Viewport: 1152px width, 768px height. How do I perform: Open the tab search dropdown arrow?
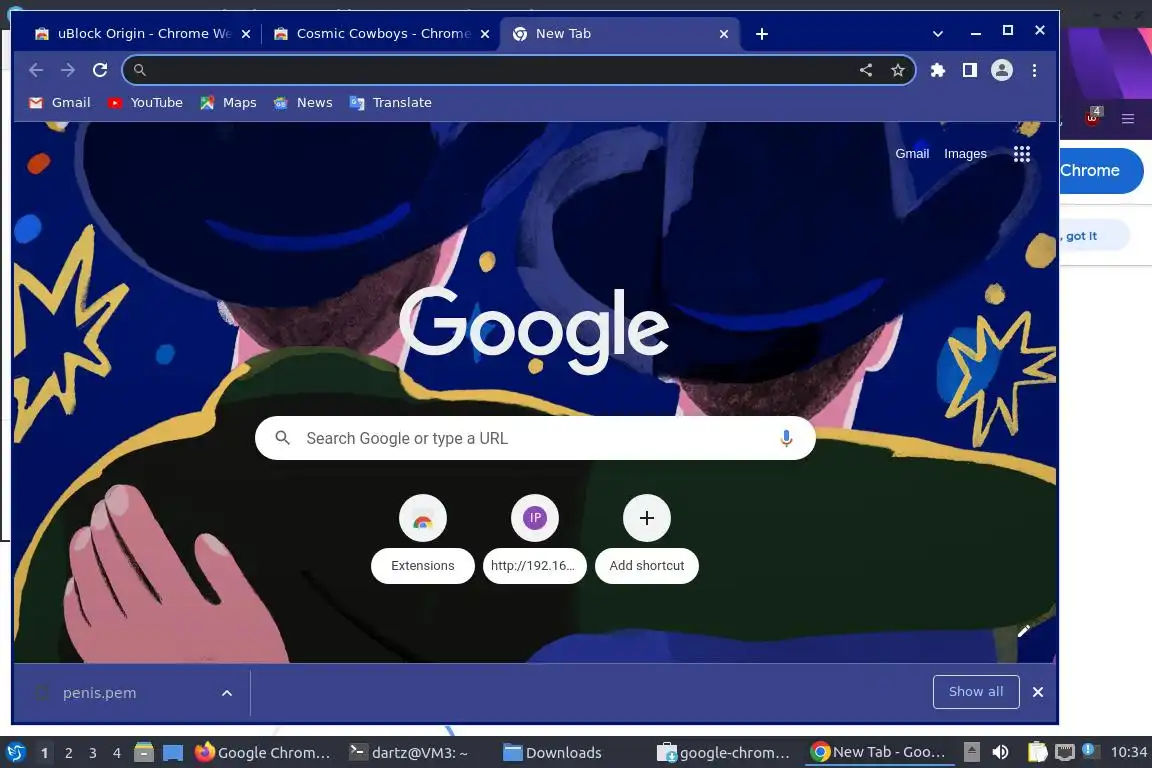937,34
